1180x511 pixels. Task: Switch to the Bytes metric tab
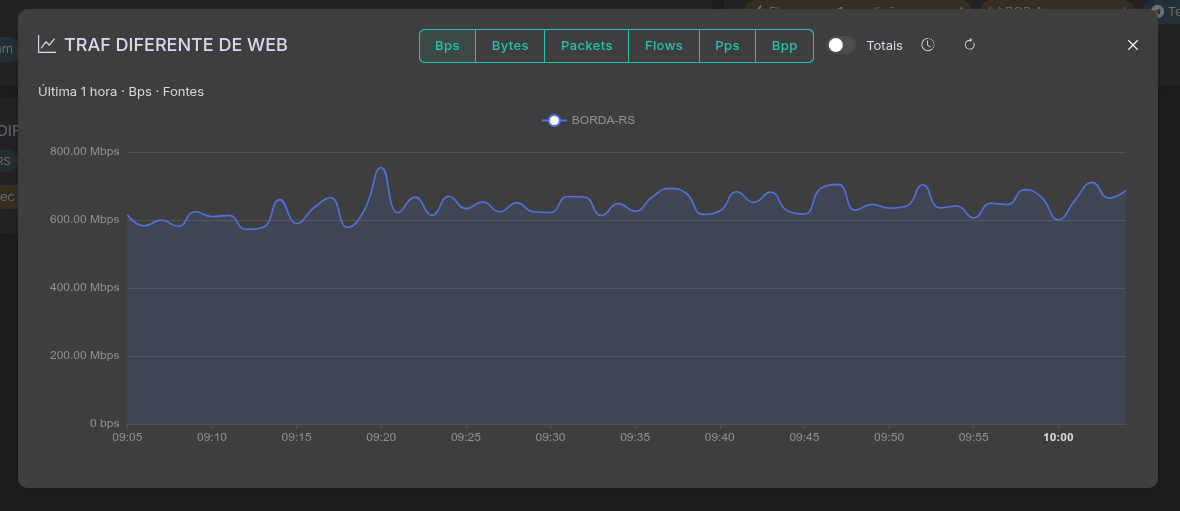tap(510, 46)
